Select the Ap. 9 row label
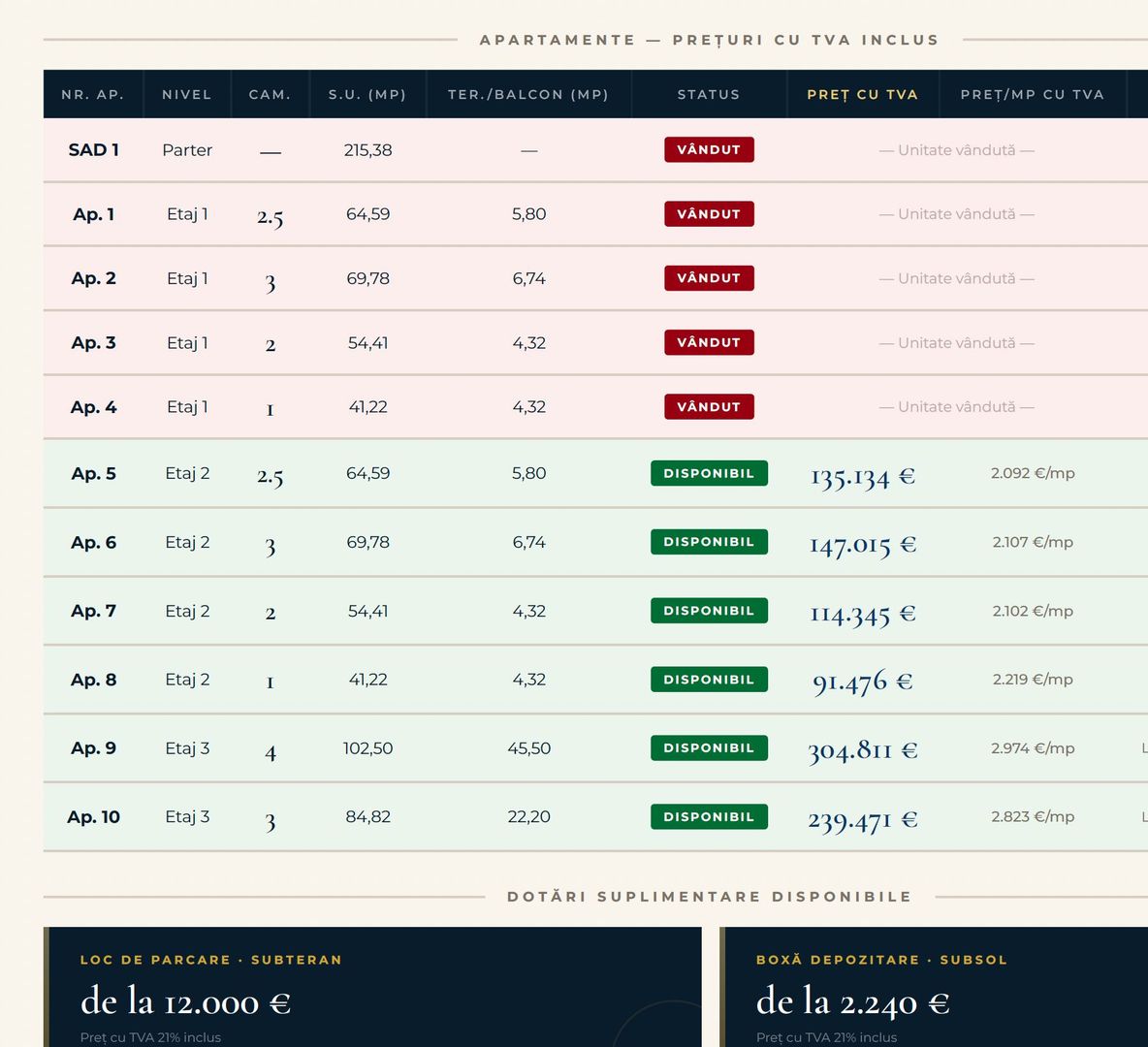The image size is (1148, 1047). pos(93,748)
